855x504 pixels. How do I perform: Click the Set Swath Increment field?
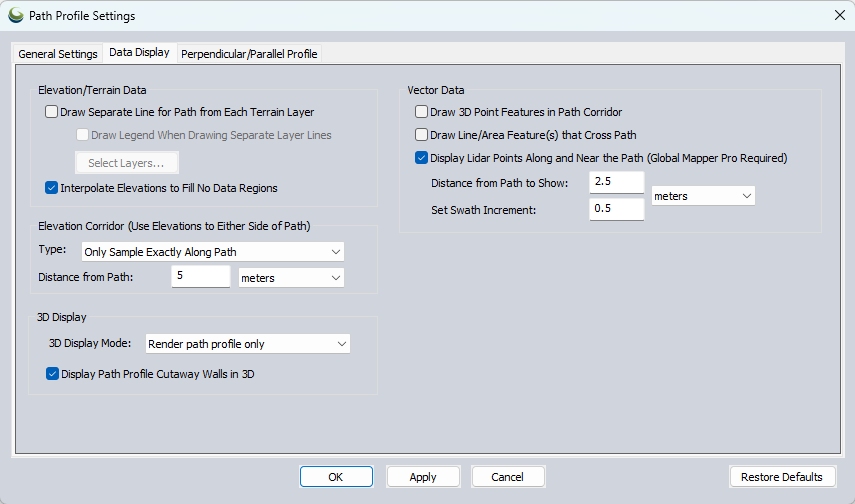click(617, 209)
